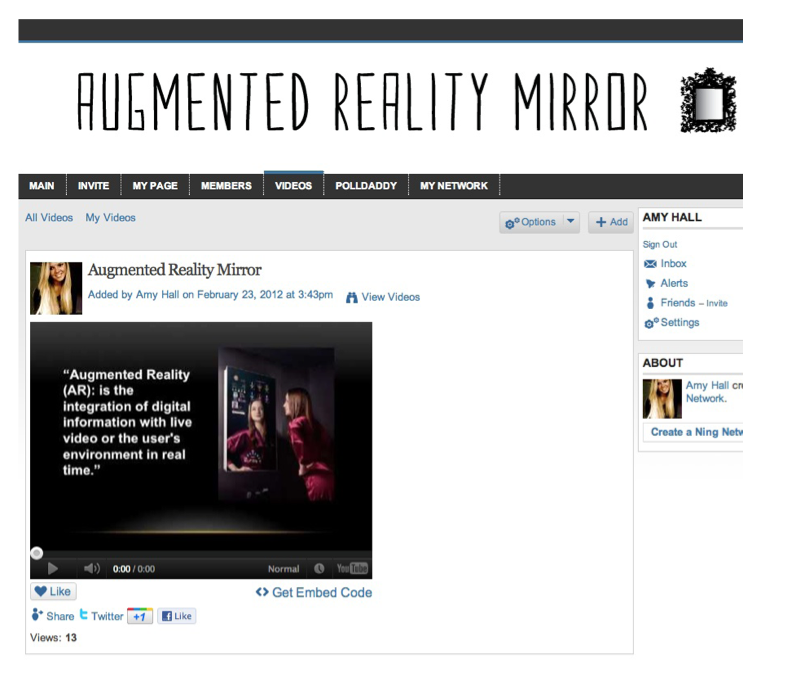The height and width of the screenshot is (678, 793).
Task: Open the Normal quality selector
Action: pyautogui.click(x=284, y=569)
